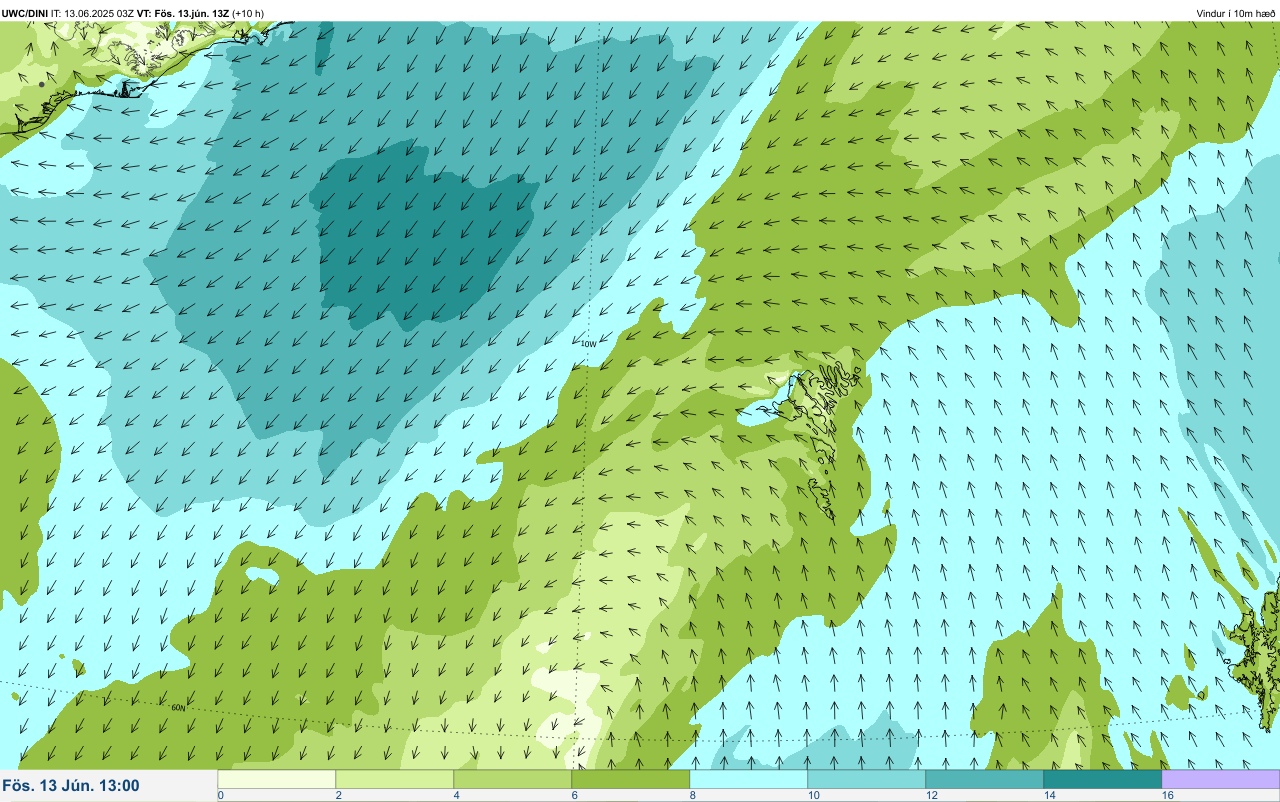Click the olive green 6–8 legend swatch
1280x802 pixels.
pyautogui.click(x=631, y=778)
